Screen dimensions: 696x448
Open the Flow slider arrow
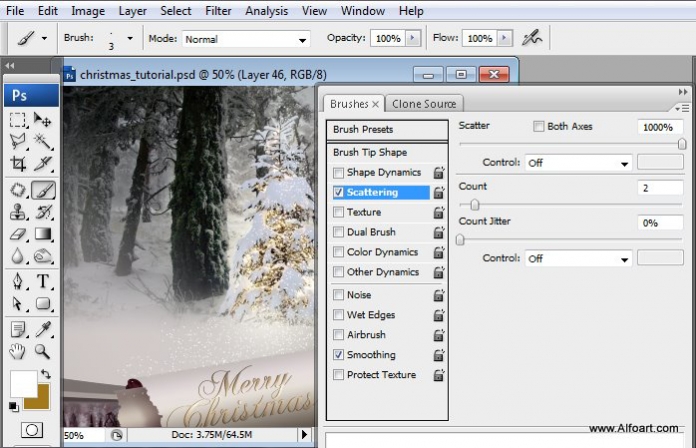pos(505,38)
